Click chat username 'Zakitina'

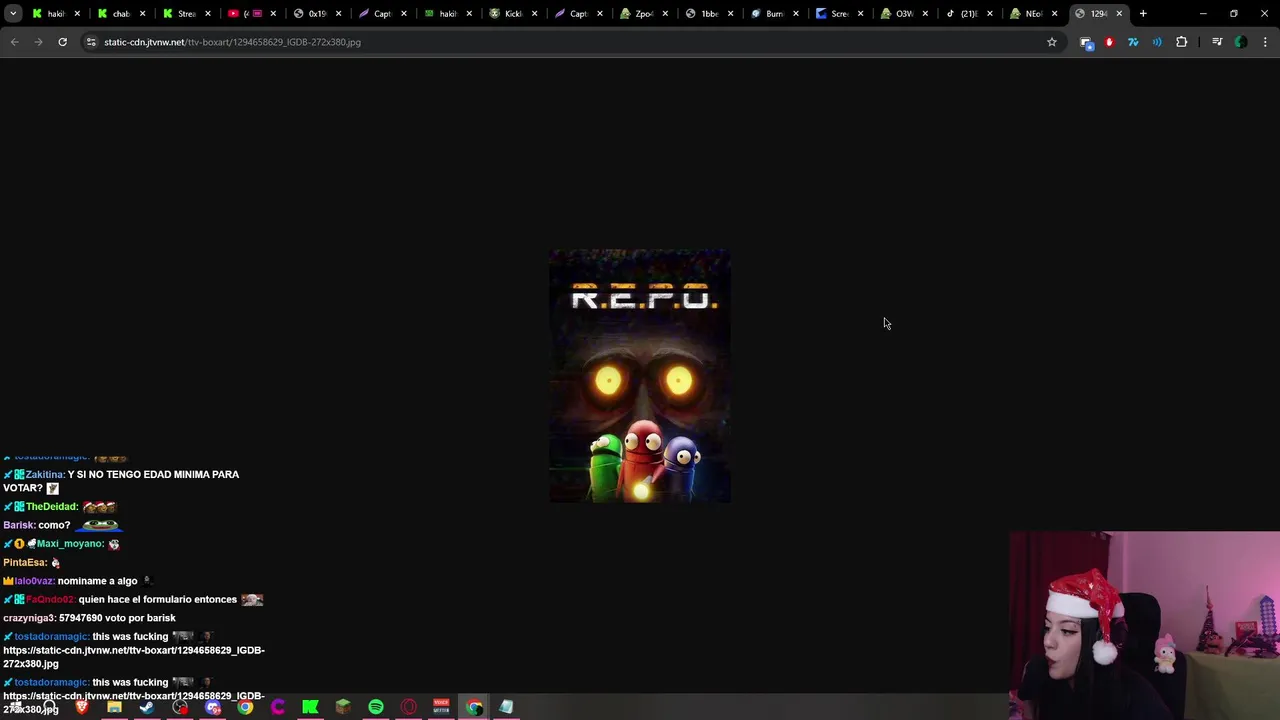pyautogui.click(x=45, y=474)
